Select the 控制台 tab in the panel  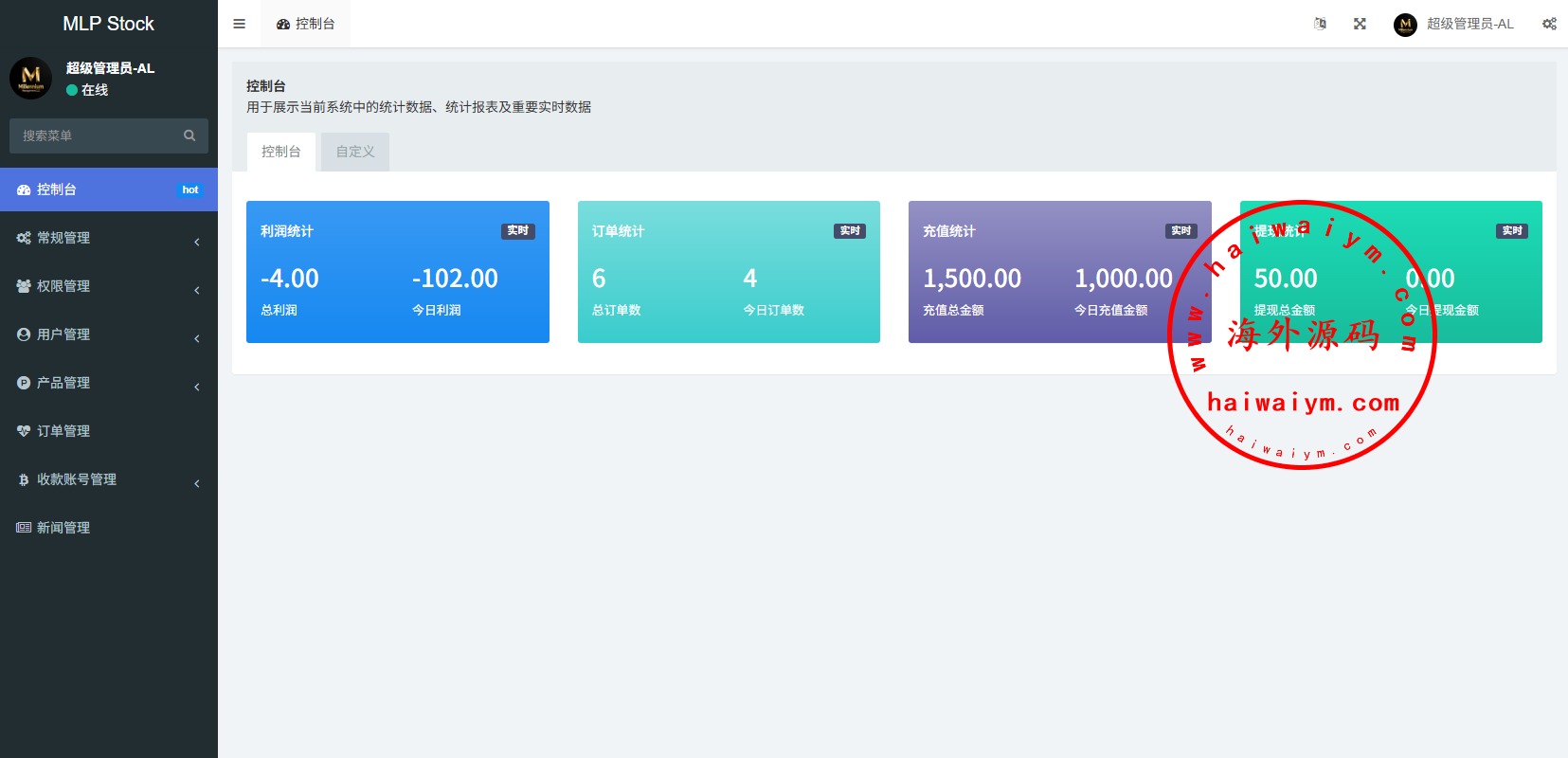point(281,152)
